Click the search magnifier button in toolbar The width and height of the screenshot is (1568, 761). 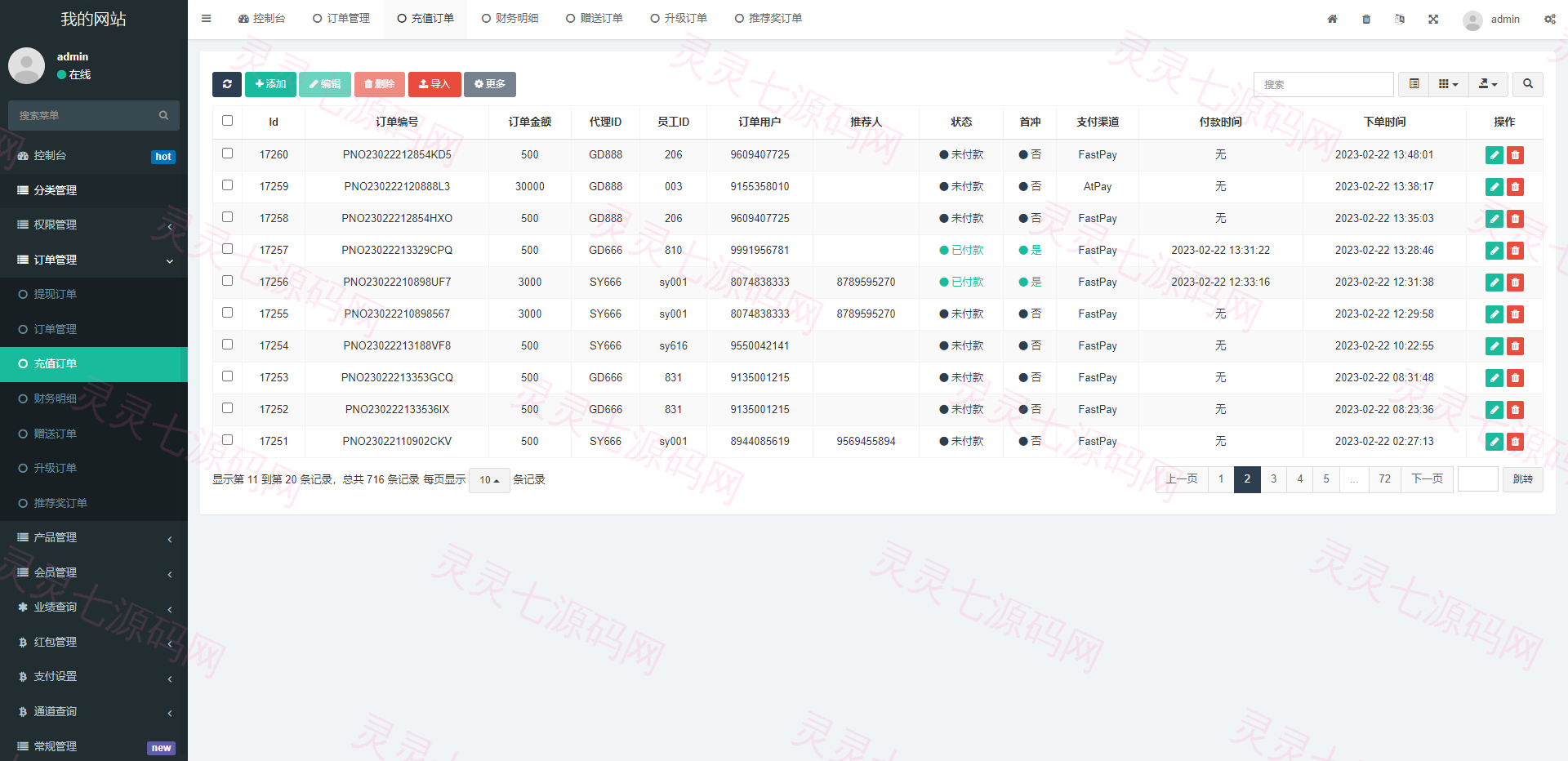pyautogui.click(x=1528, y=84)
